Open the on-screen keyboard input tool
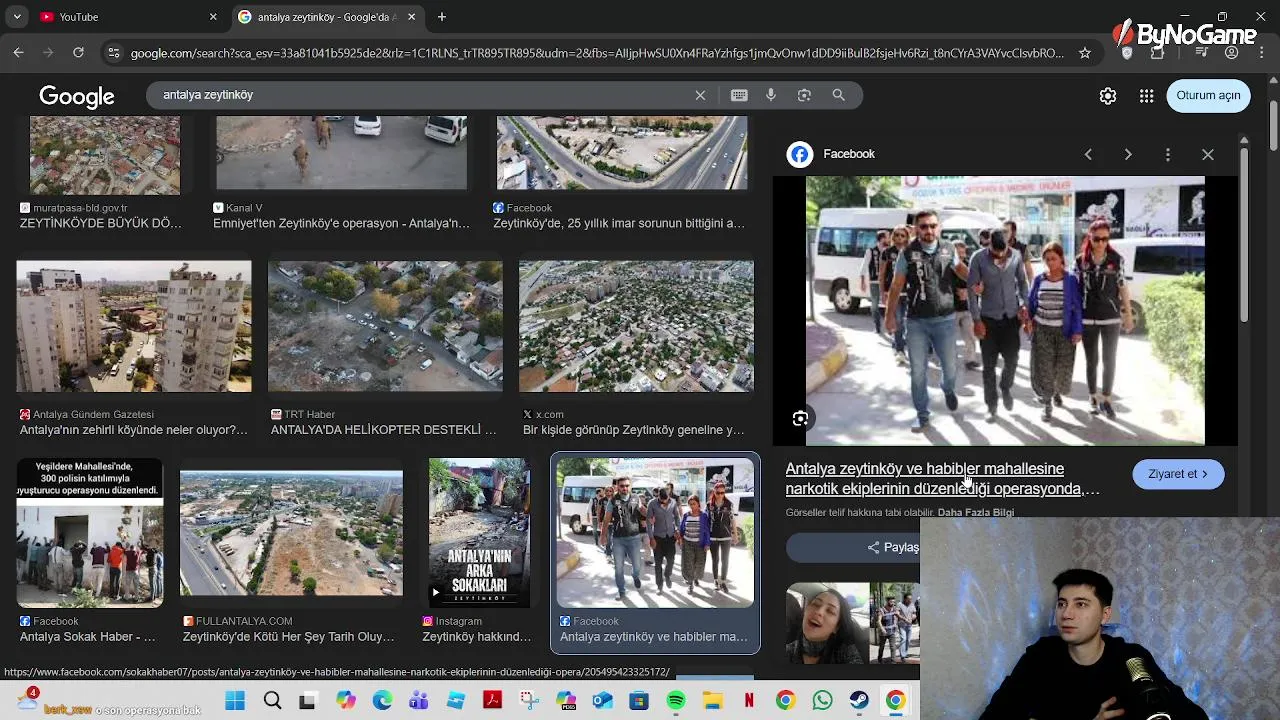Image resolution: width=1280 pixels, height=720 pixels. click(x=739, y=95)
